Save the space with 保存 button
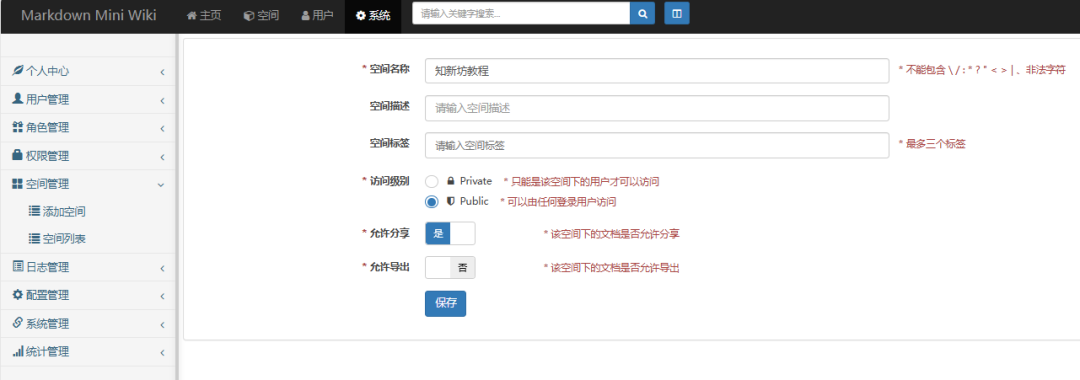1080x380 pixels. tap(445, 304)
